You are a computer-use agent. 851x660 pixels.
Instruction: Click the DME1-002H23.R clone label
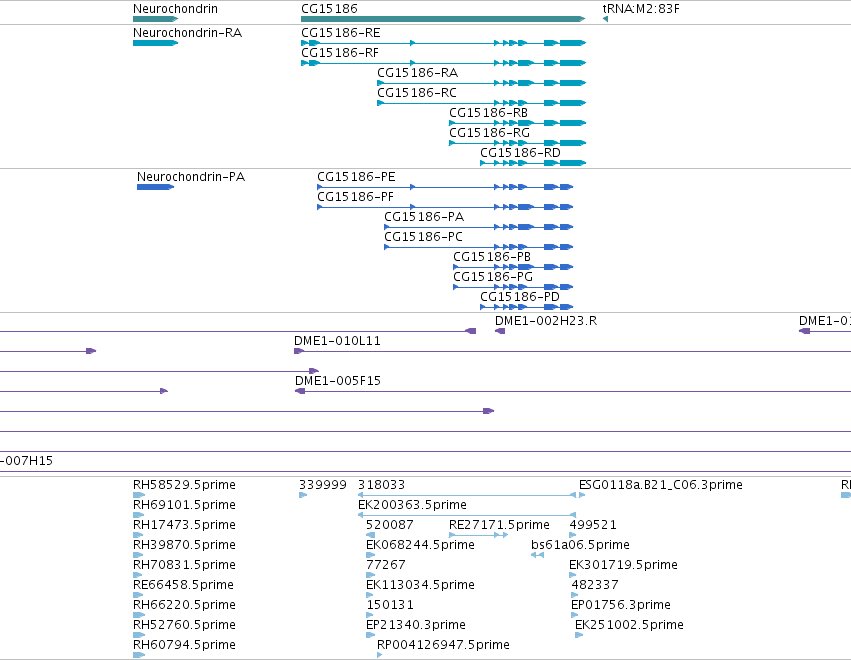[546, 321]
